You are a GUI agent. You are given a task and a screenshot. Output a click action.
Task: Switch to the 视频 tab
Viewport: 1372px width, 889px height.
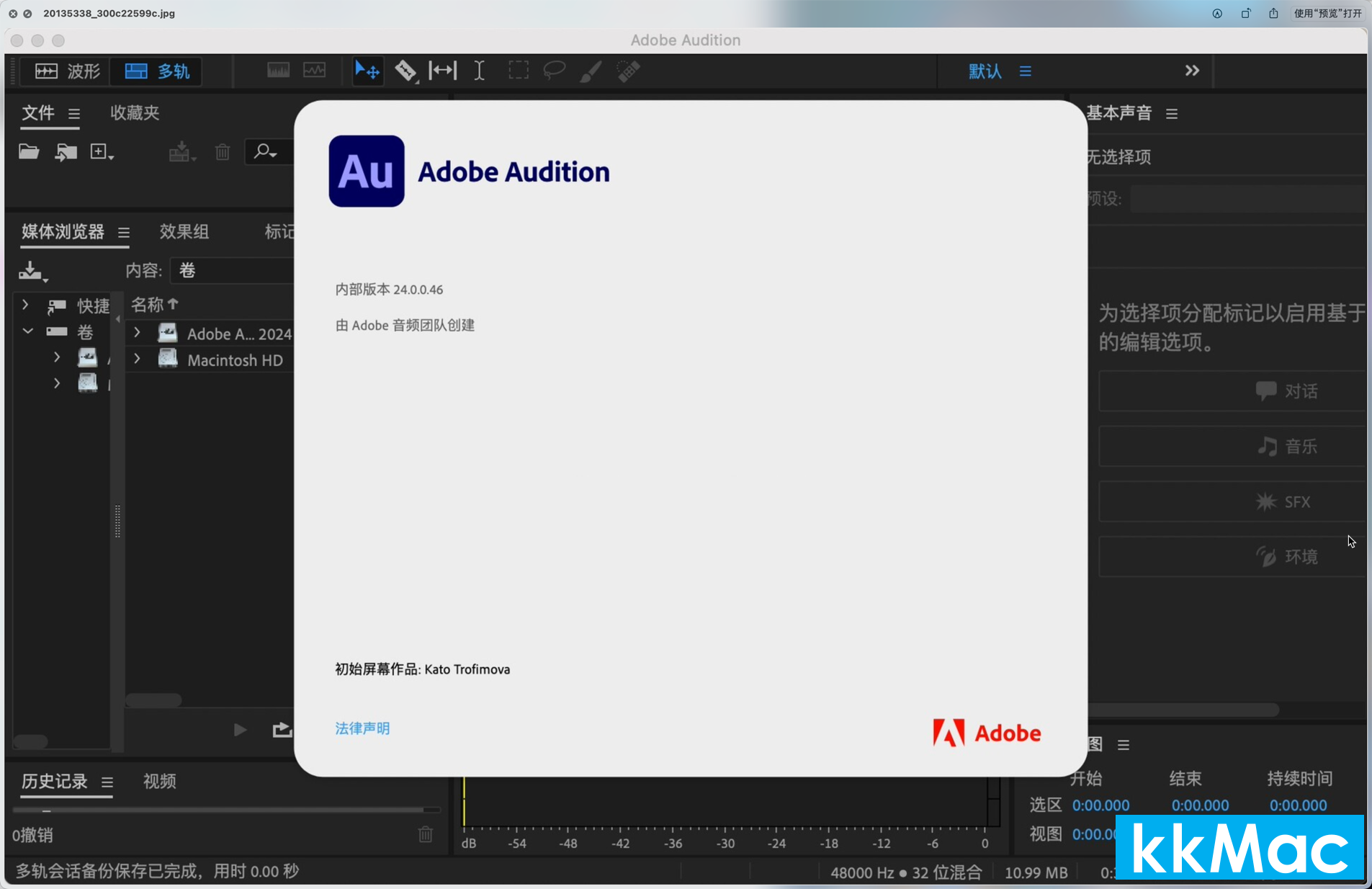click(160, 781)
